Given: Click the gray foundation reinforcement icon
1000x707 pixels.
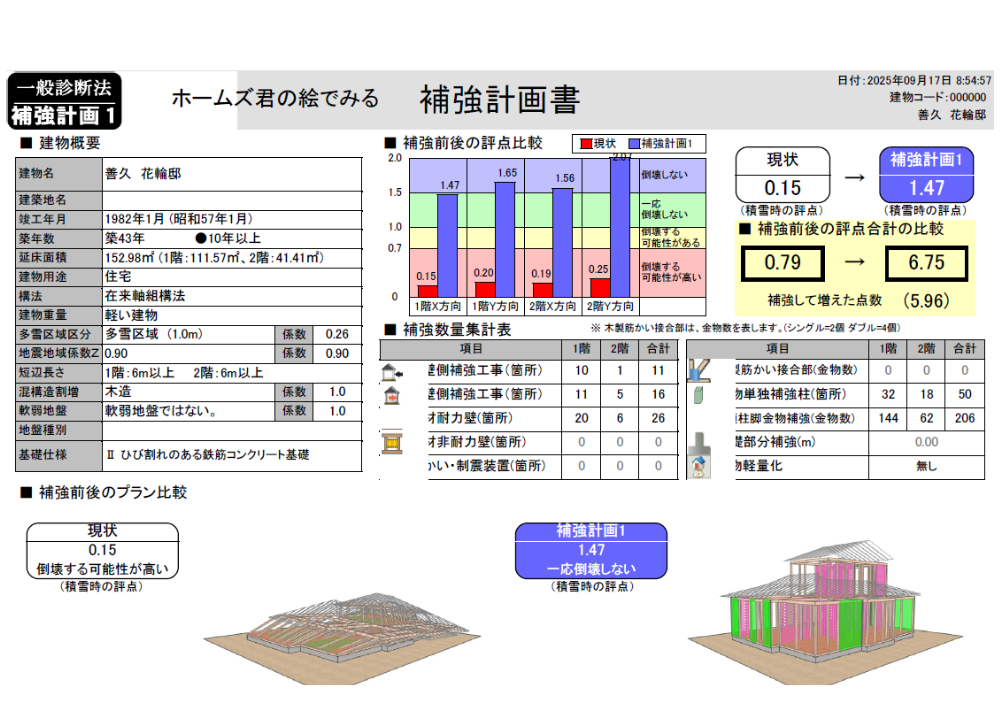Looking at the screenshot, I should pyautogui.click(x=699, y=442).
